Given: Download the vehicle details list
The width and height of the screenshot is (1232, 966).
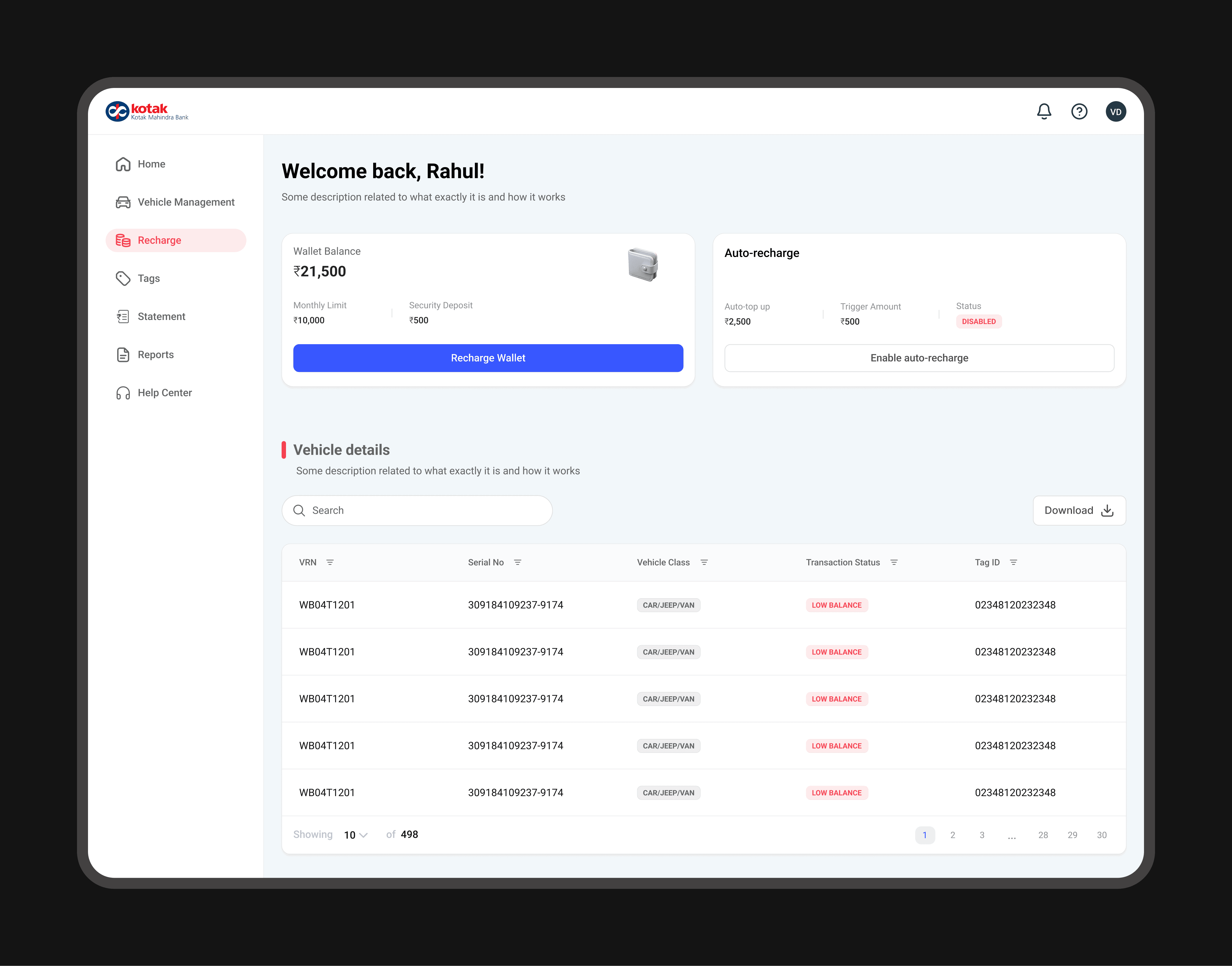Looking at the screenshot, I should coord(1078,510).
